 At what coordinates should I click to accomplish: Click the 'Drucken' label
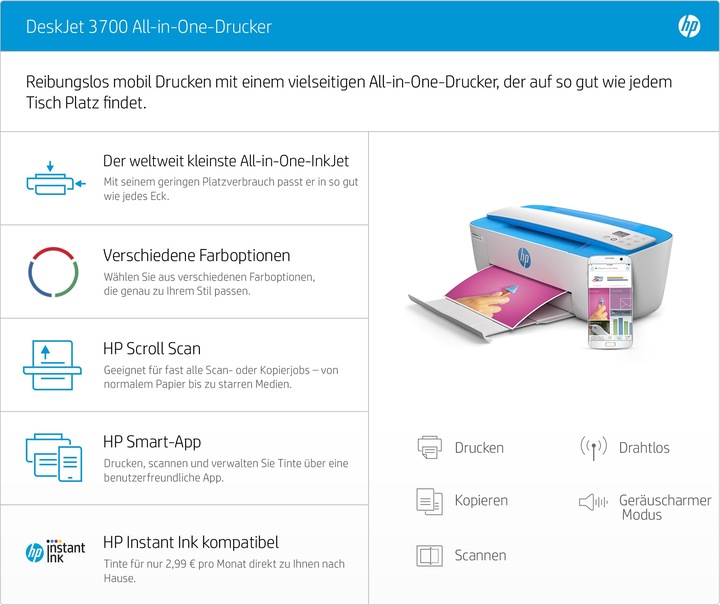[479, 448]
